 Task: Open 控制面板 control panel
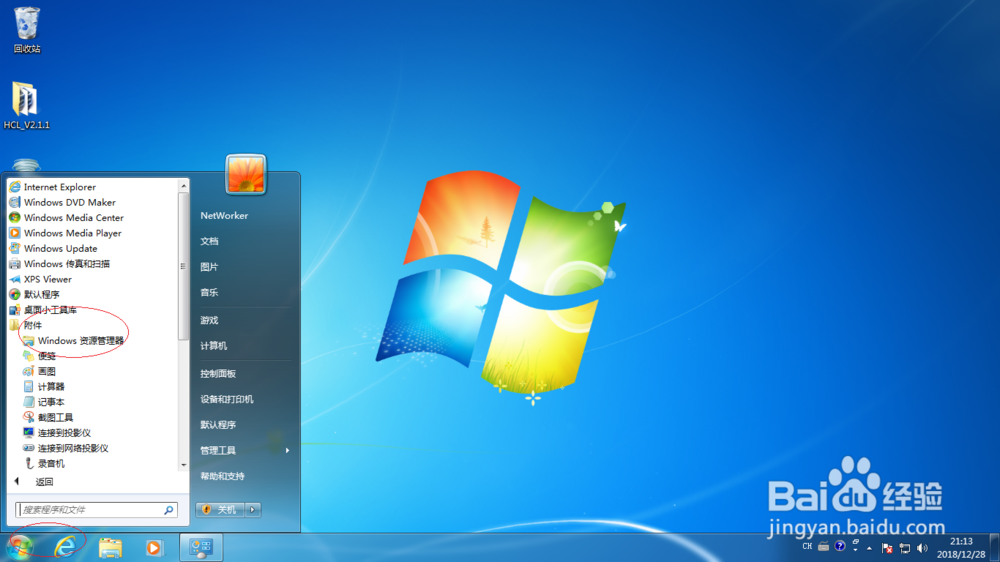[218, 374]
